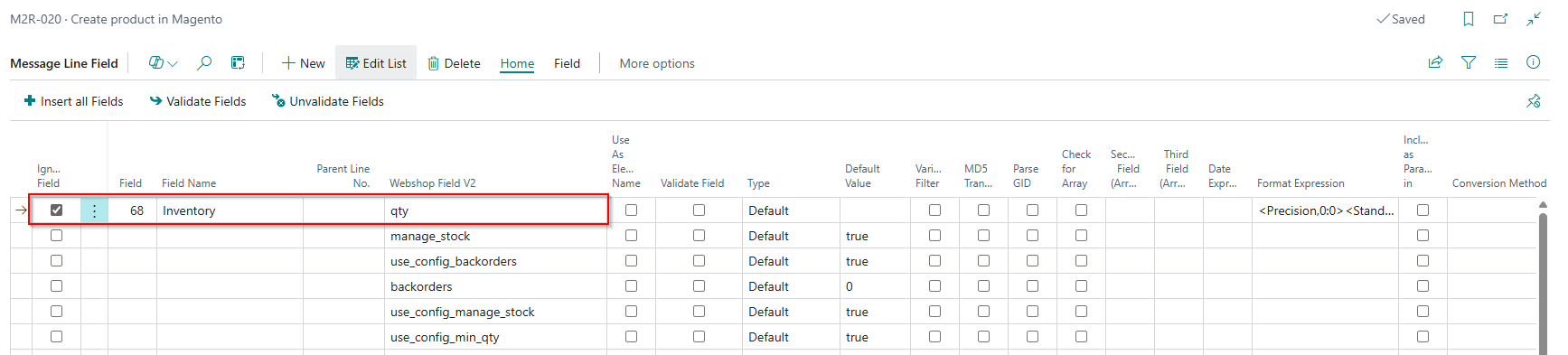Image resolution: width=1568 pixels, height=355 pixels.
Task: Select the use_config_backorders webshop field
Action: coord(495,261)
